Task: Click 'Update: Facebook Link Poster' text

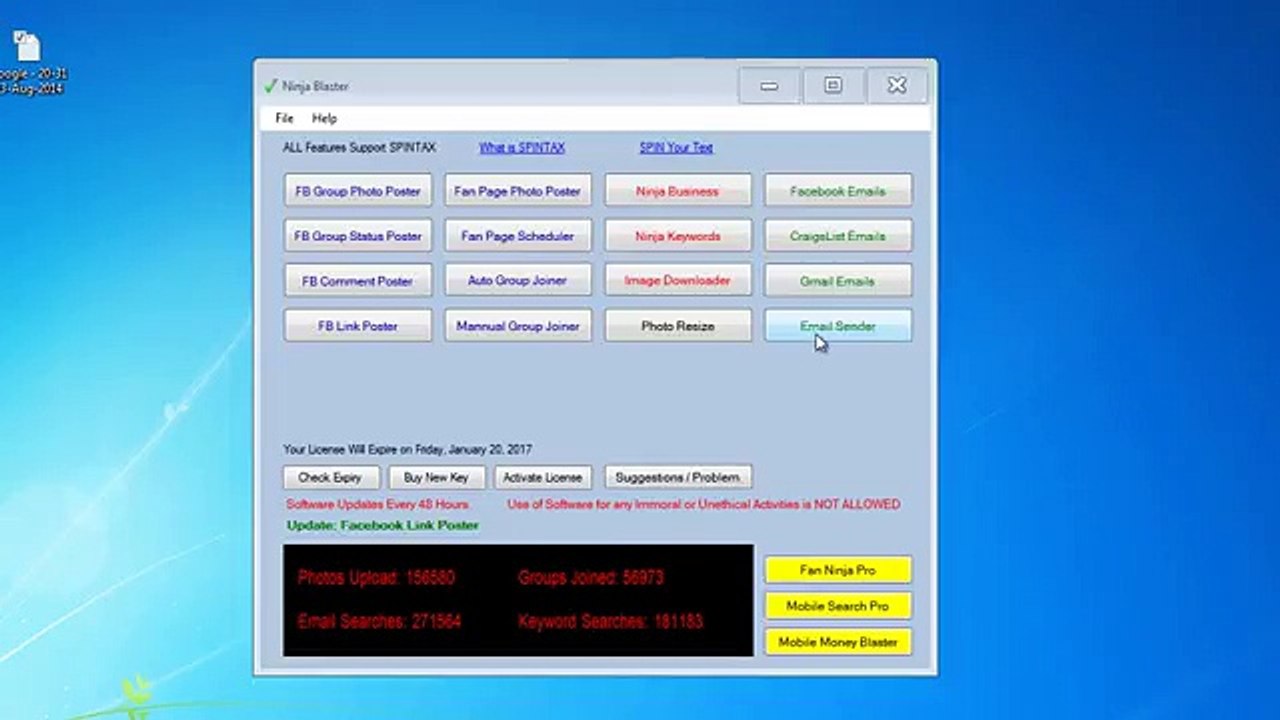Action: coord(383,526)
